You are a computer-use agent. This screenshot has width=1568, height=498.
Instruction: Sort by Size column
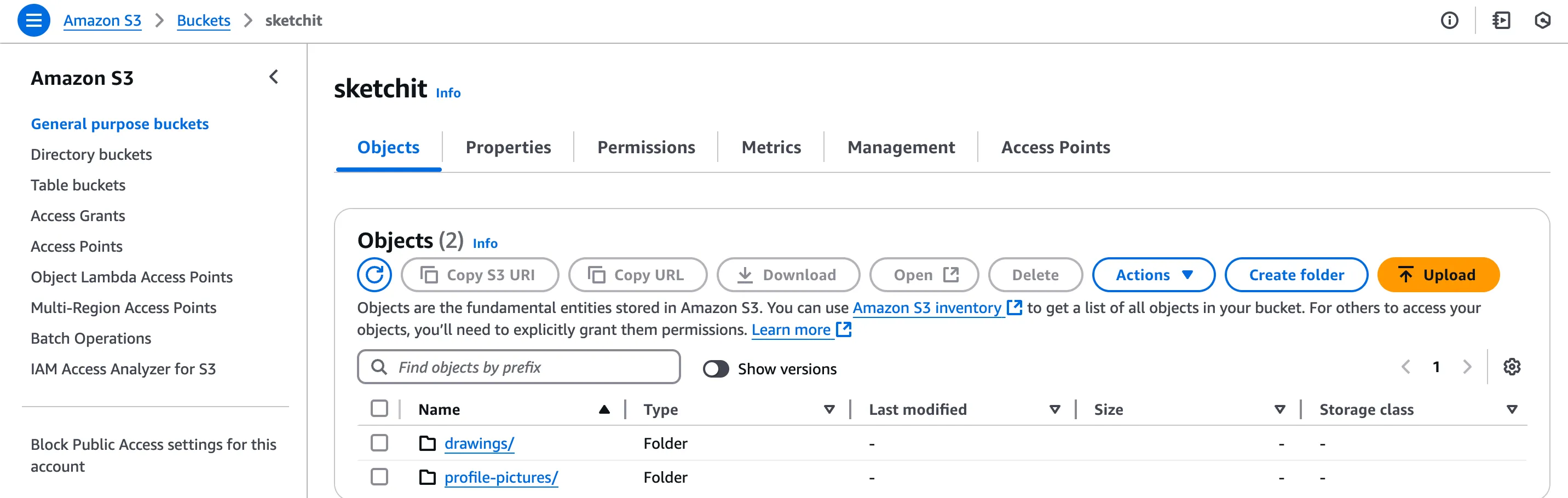coord(1279,409)
